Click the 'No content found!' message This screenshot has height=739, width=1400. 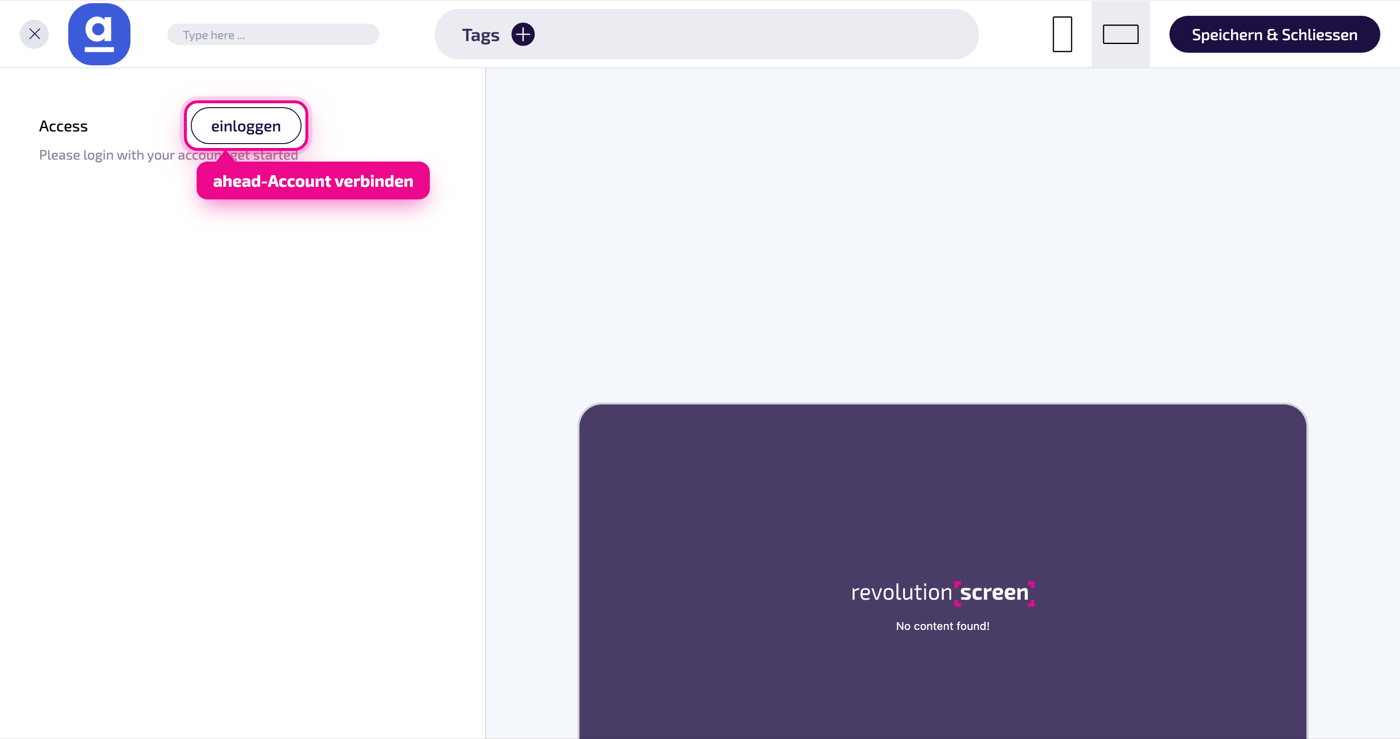[942, 626]
